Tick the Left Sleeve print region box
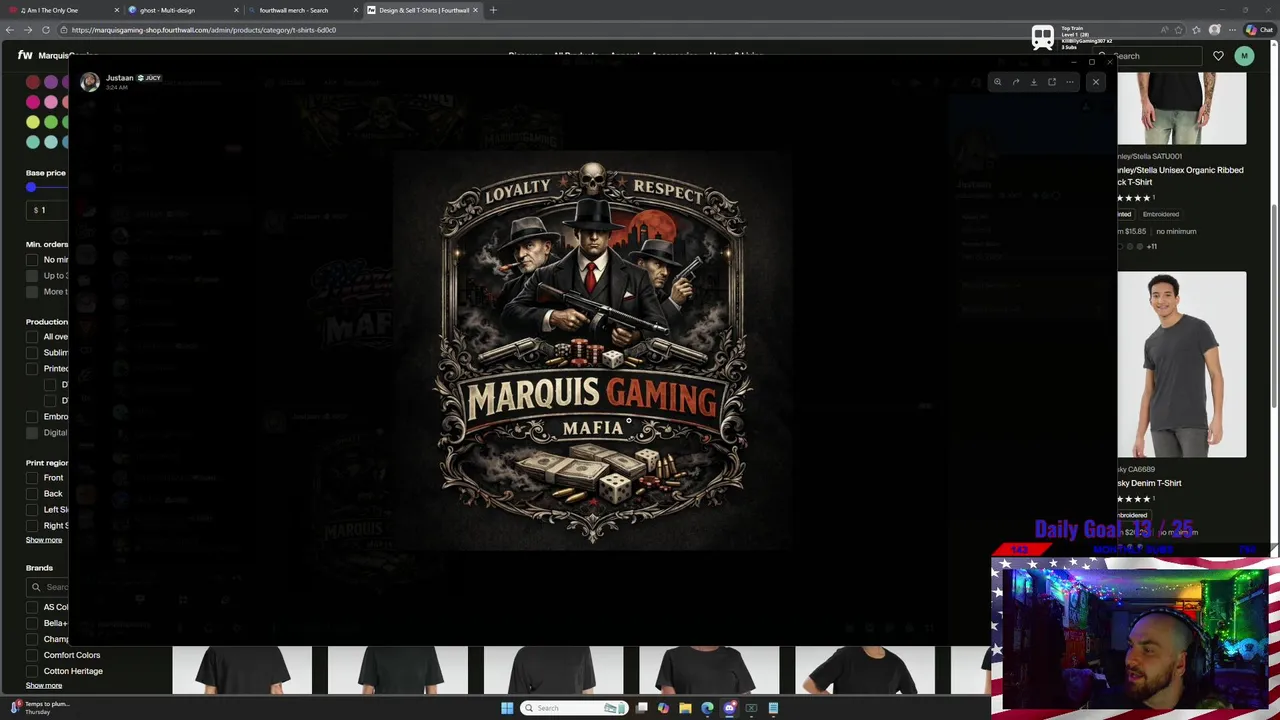The image size is (1280, 720). (32, 510)
